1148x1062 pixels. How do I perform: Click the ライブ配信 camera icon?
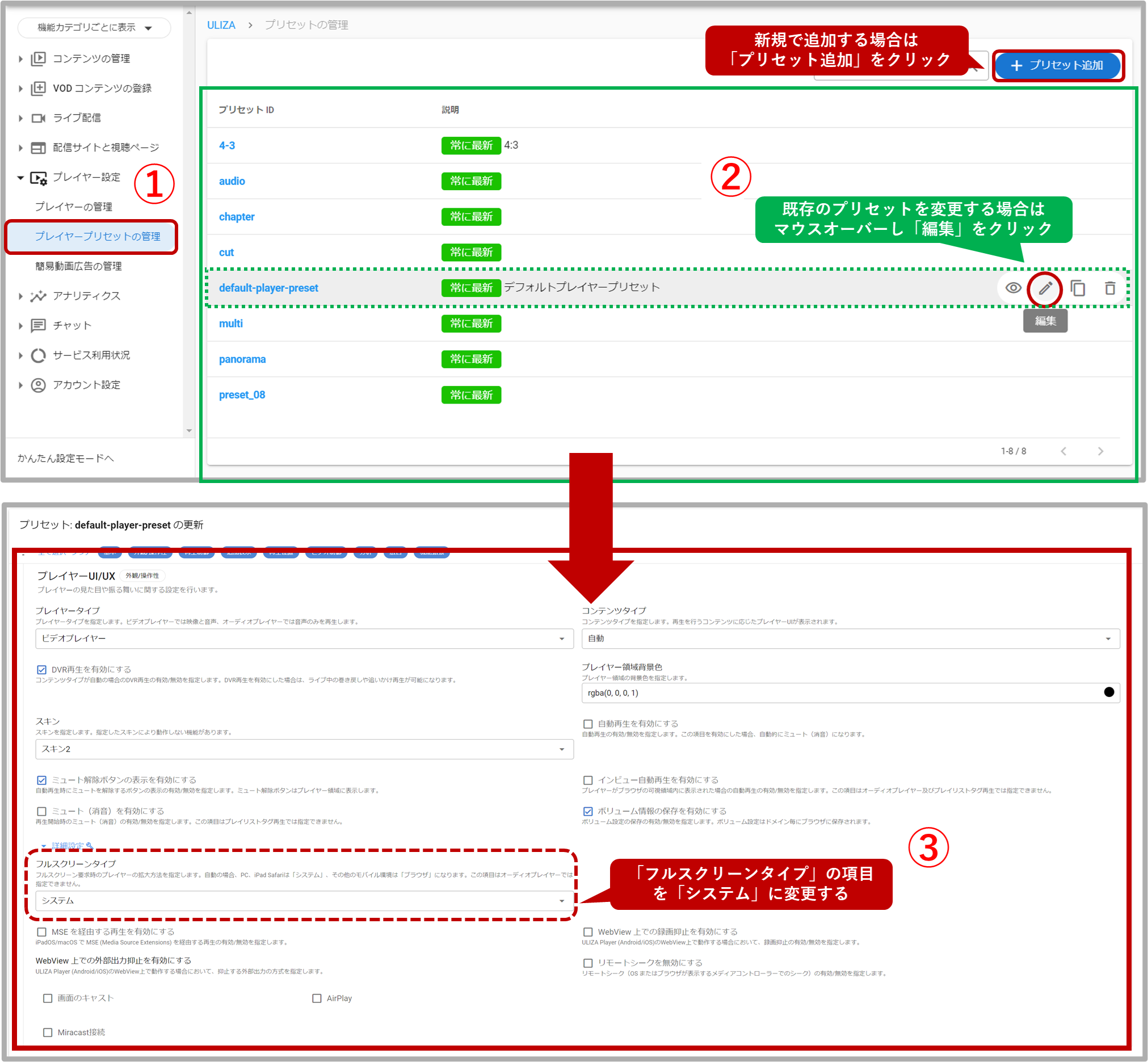[38, 119]
